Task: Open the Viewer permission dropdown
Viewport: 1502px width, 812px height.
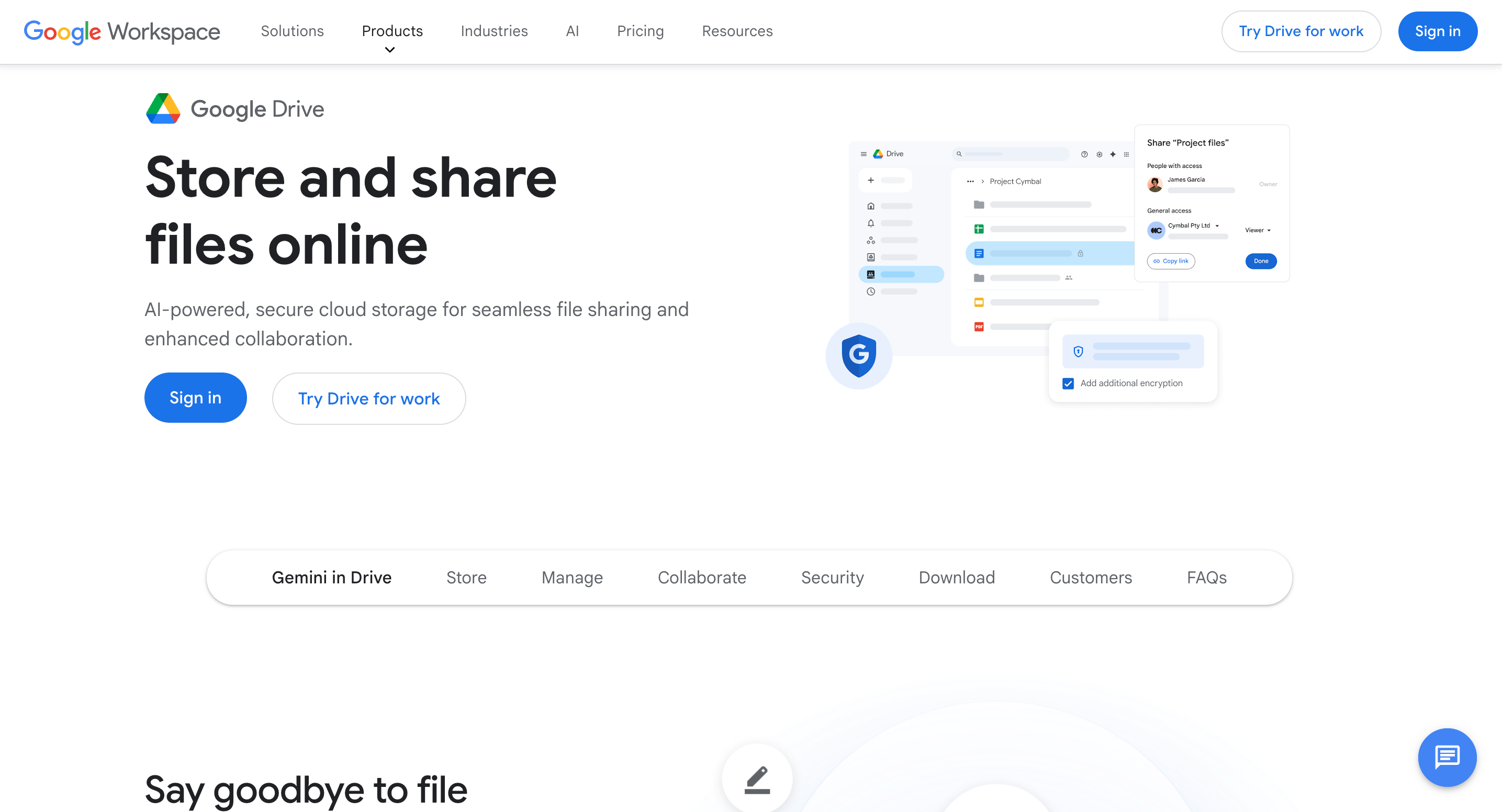Action: coord(1258,230)
